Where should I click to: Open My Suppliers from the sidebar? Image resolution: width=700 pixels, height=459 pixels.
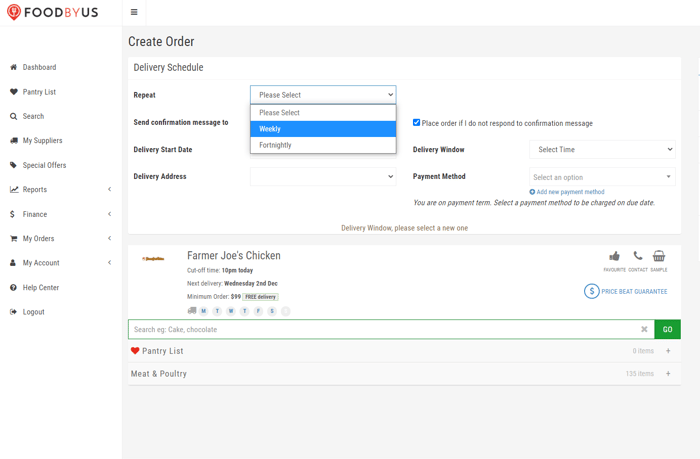point(42,140)
